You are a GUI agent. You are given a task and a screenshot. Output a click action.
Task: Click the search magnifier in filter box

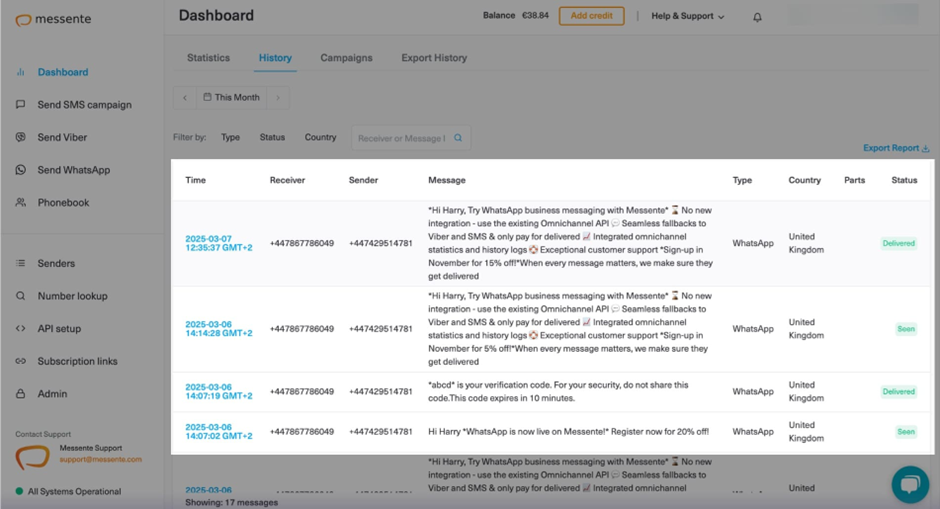click(458, 138)
